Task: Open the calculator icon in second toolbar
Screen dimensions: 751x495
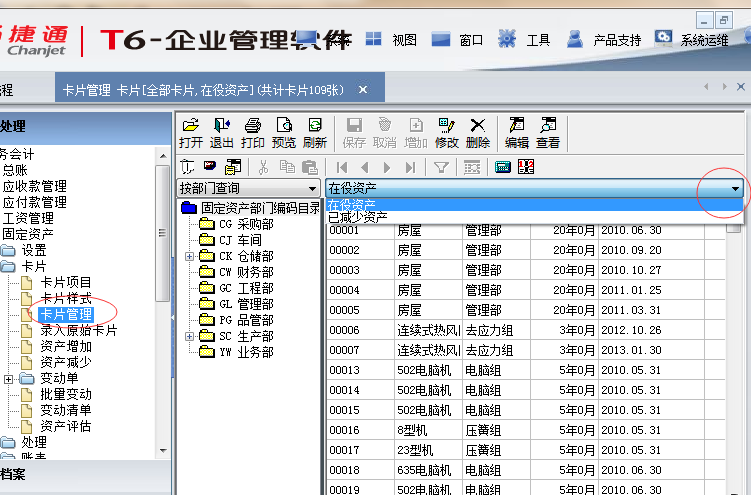Action: (502, 167)
